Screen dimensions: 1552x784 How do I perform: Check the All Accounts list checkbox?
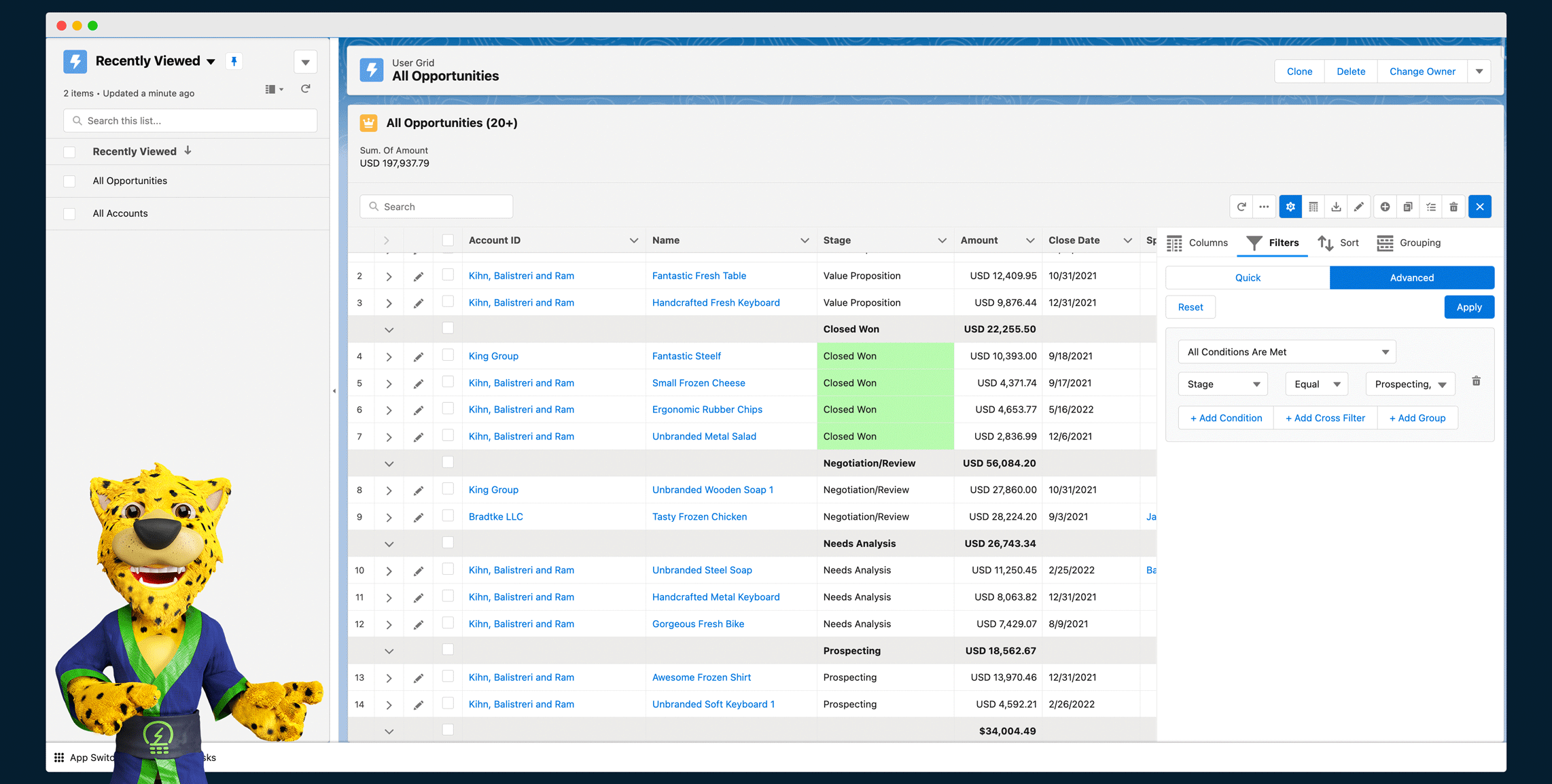click(69, 213)
